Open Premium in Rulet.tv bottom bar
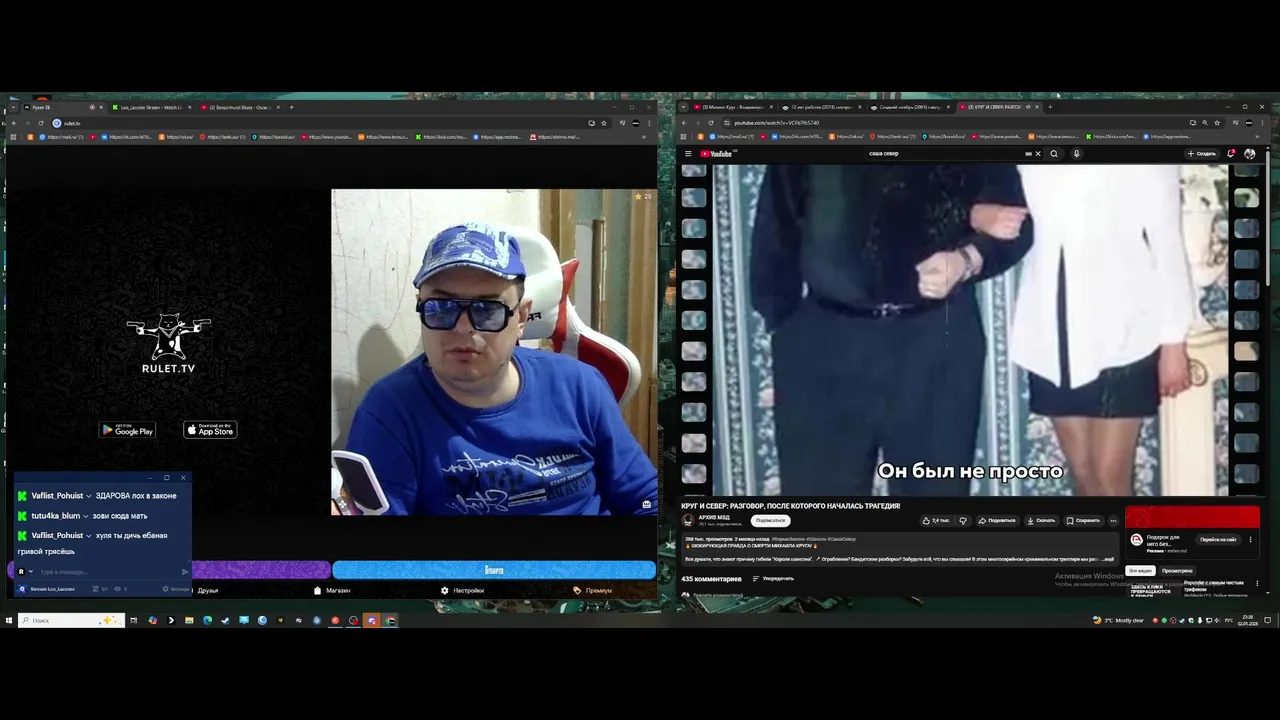This screenshot has height=720, width=1280. pos(592,590)
